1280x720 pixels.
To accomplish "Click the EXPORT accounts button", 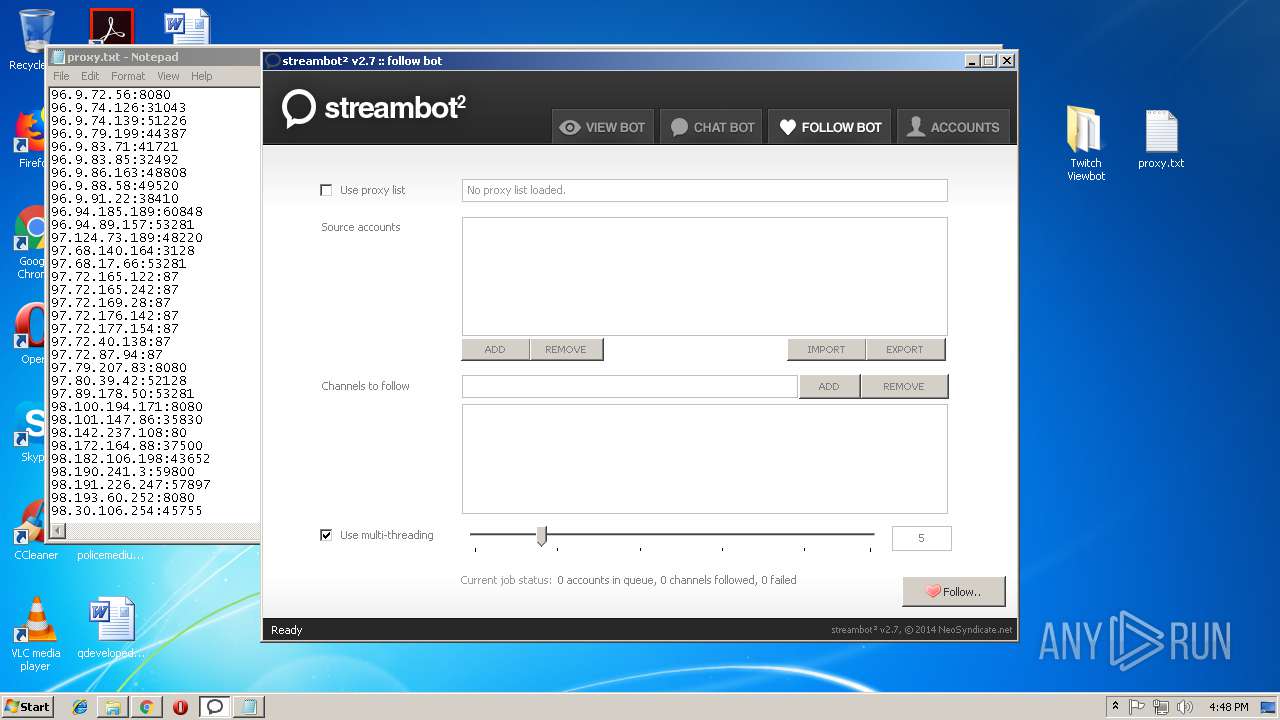I will [x=904, y=349].
